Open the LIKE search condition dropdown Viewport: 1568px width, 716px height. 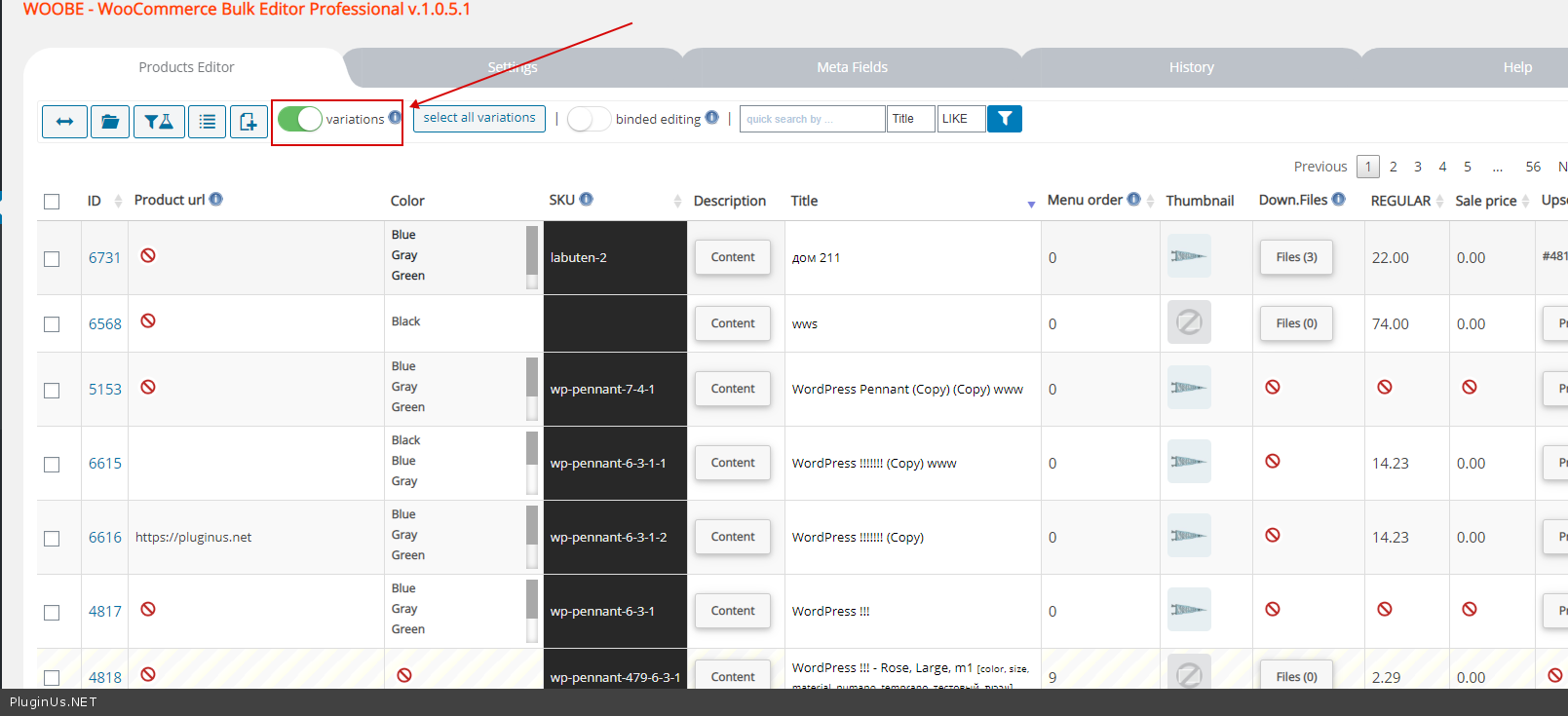tap(961, 119)
